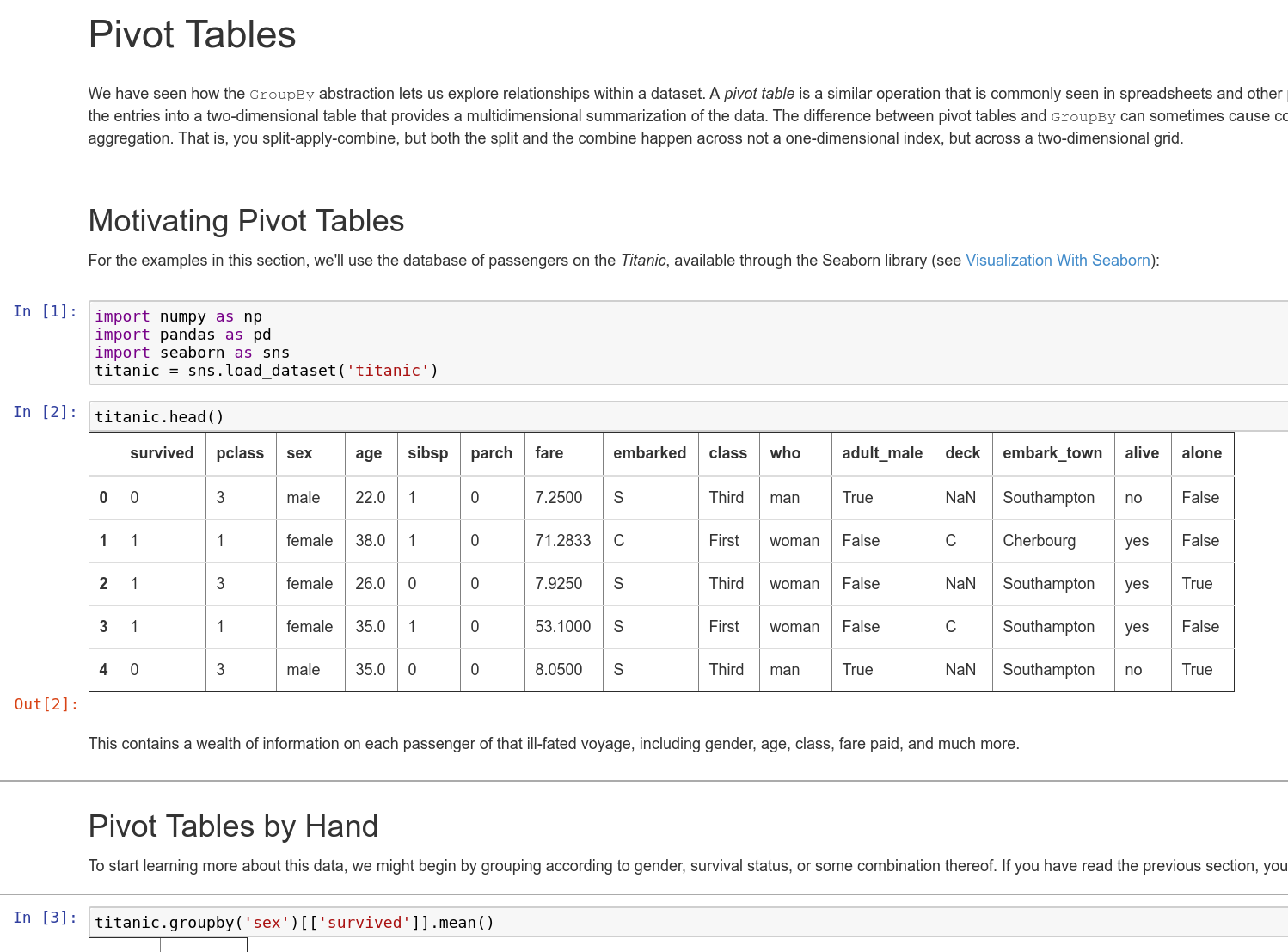Select the fare value 71.2833
The image size is (1288, 952).
pos(562,541)
